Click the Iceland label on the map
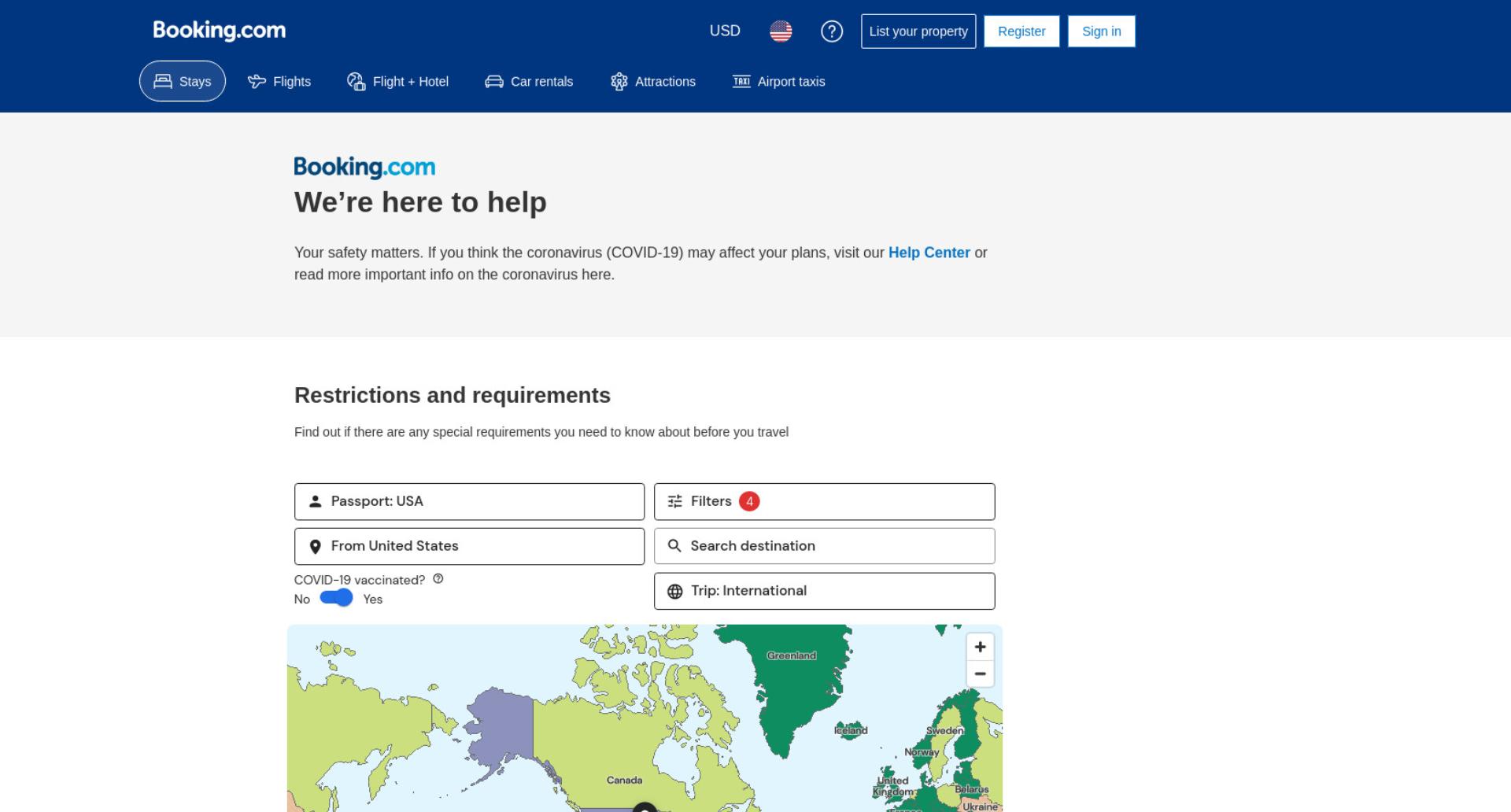This screenshot has width=1511, height=812. [x=851, y=730]
